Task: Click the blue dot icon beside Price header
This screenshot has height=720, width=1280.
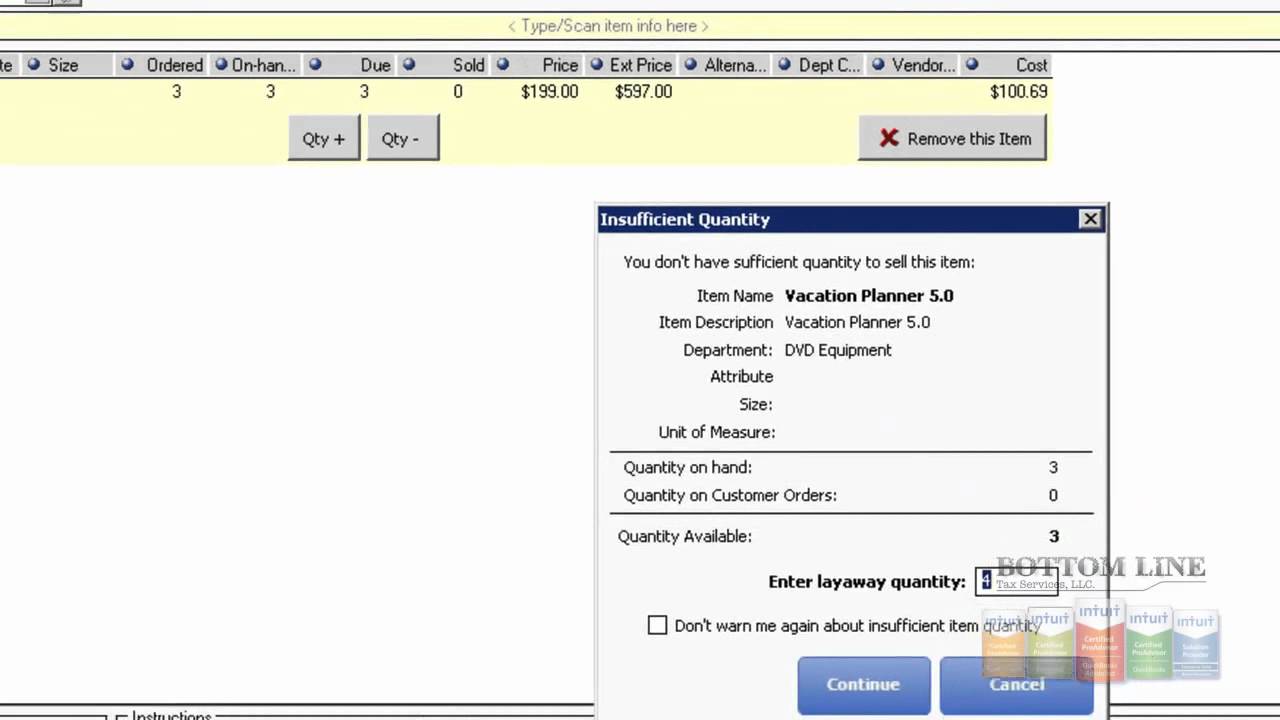Action: coord(502,64)
